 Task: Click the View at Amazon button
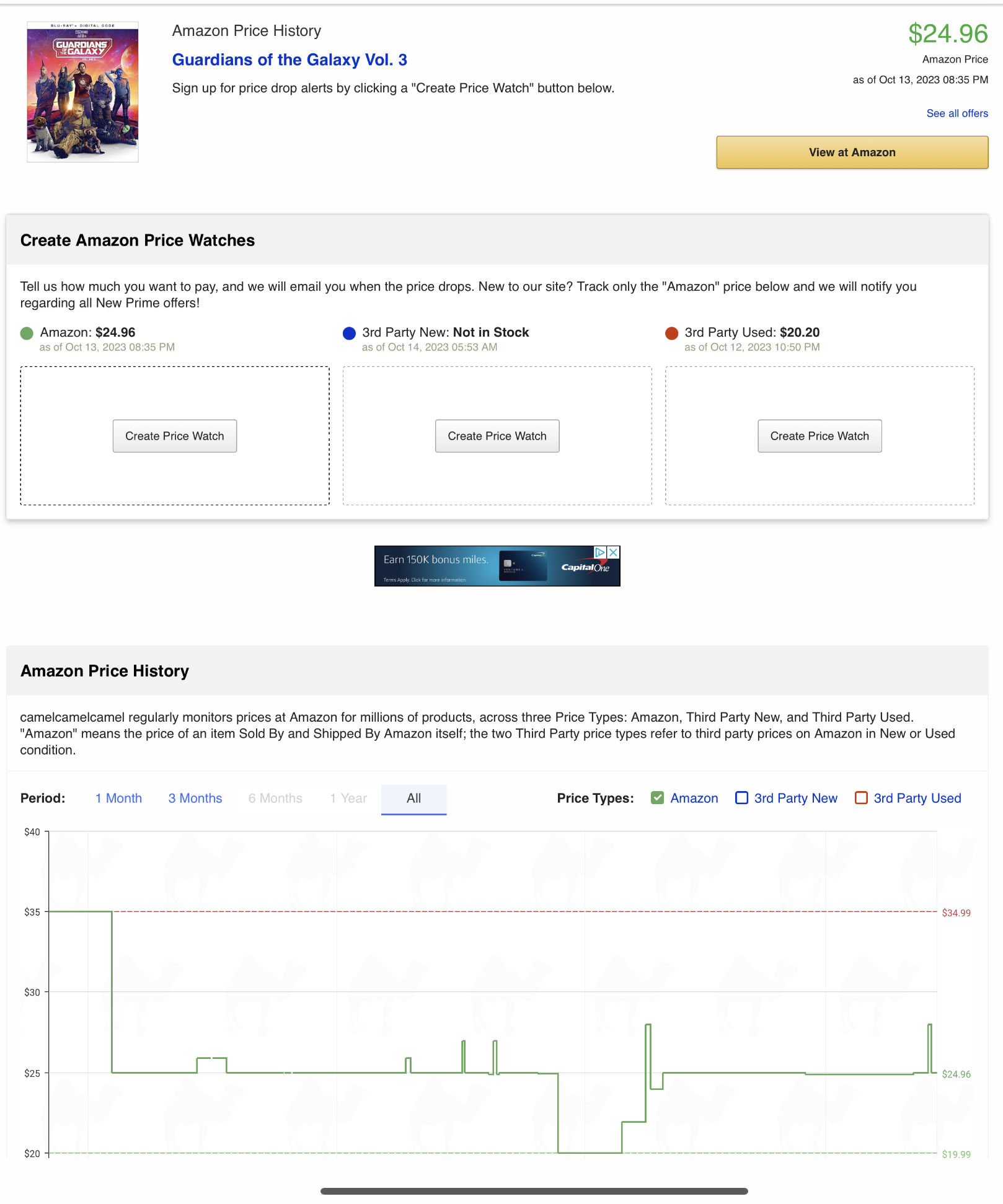click(852, 153)
